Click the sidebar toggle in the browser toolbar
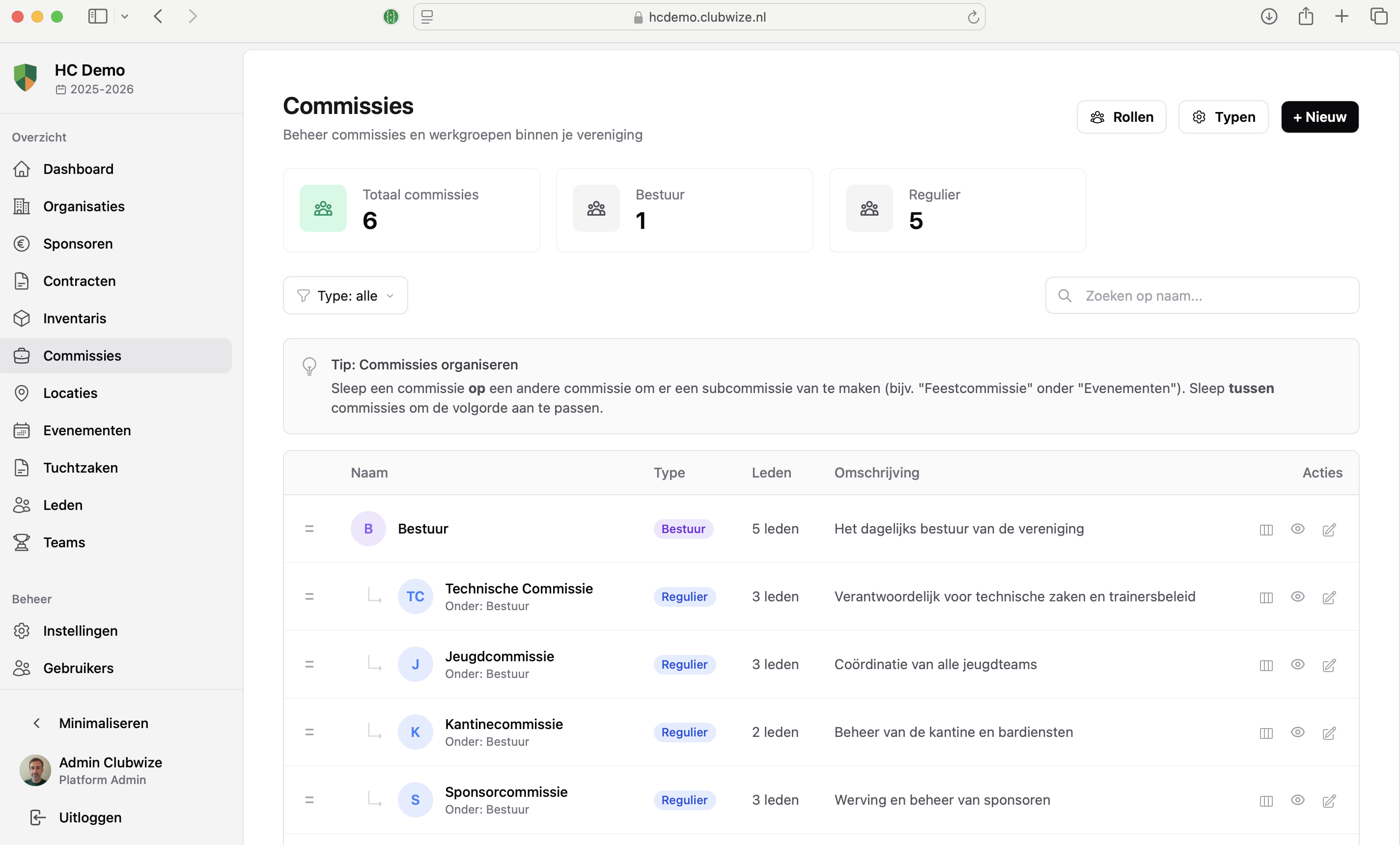Screen dimensions: 1400x845 [x=97, y=16]
